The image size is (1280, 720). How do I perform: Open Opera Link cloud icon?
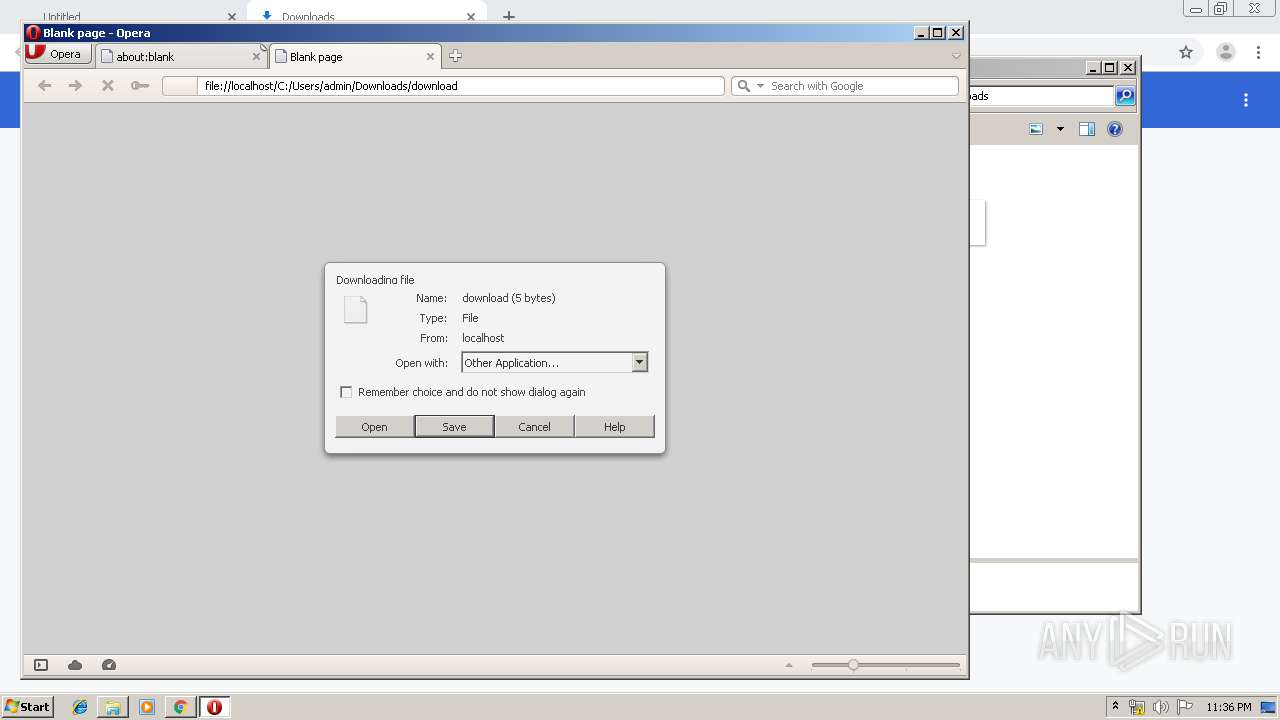click(75, 665)
